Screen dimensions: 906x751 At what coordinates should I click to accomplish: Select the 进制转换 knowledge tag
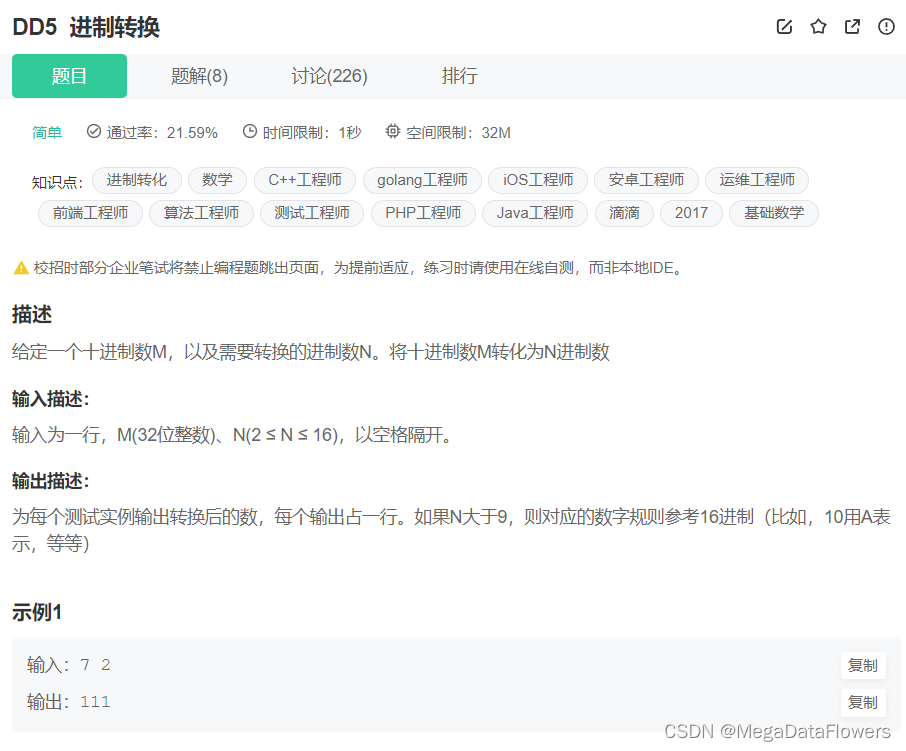click(x=137, y=180)
